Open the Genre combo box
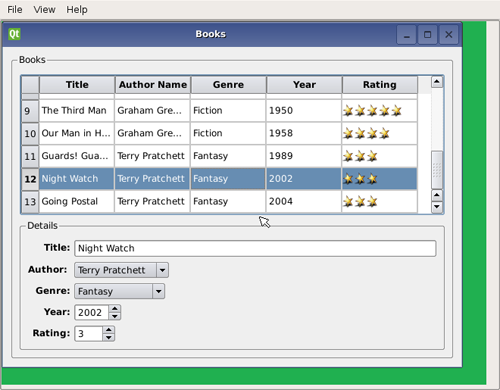Viewport: 500px width, 390px height. tap(119, 291)
